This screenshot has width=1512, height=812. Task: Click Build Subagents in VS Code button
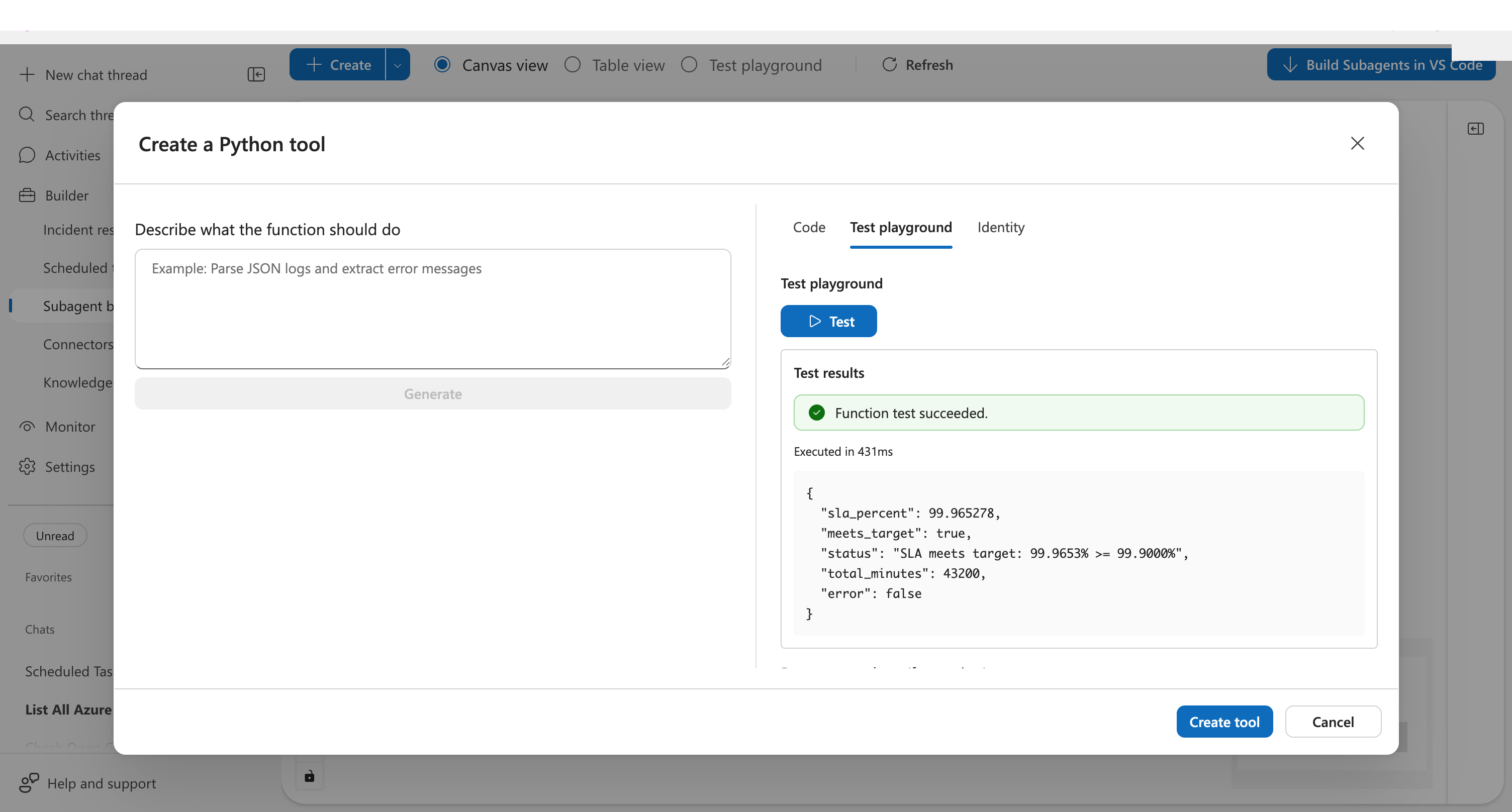tap(1380, 64)
